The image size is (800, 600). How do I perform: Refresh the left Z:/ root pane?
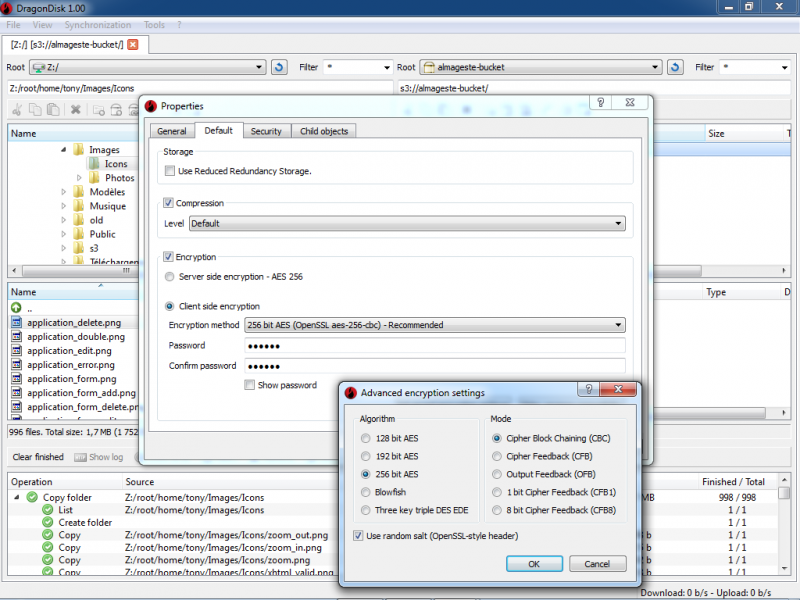click(x=279, y=67)
